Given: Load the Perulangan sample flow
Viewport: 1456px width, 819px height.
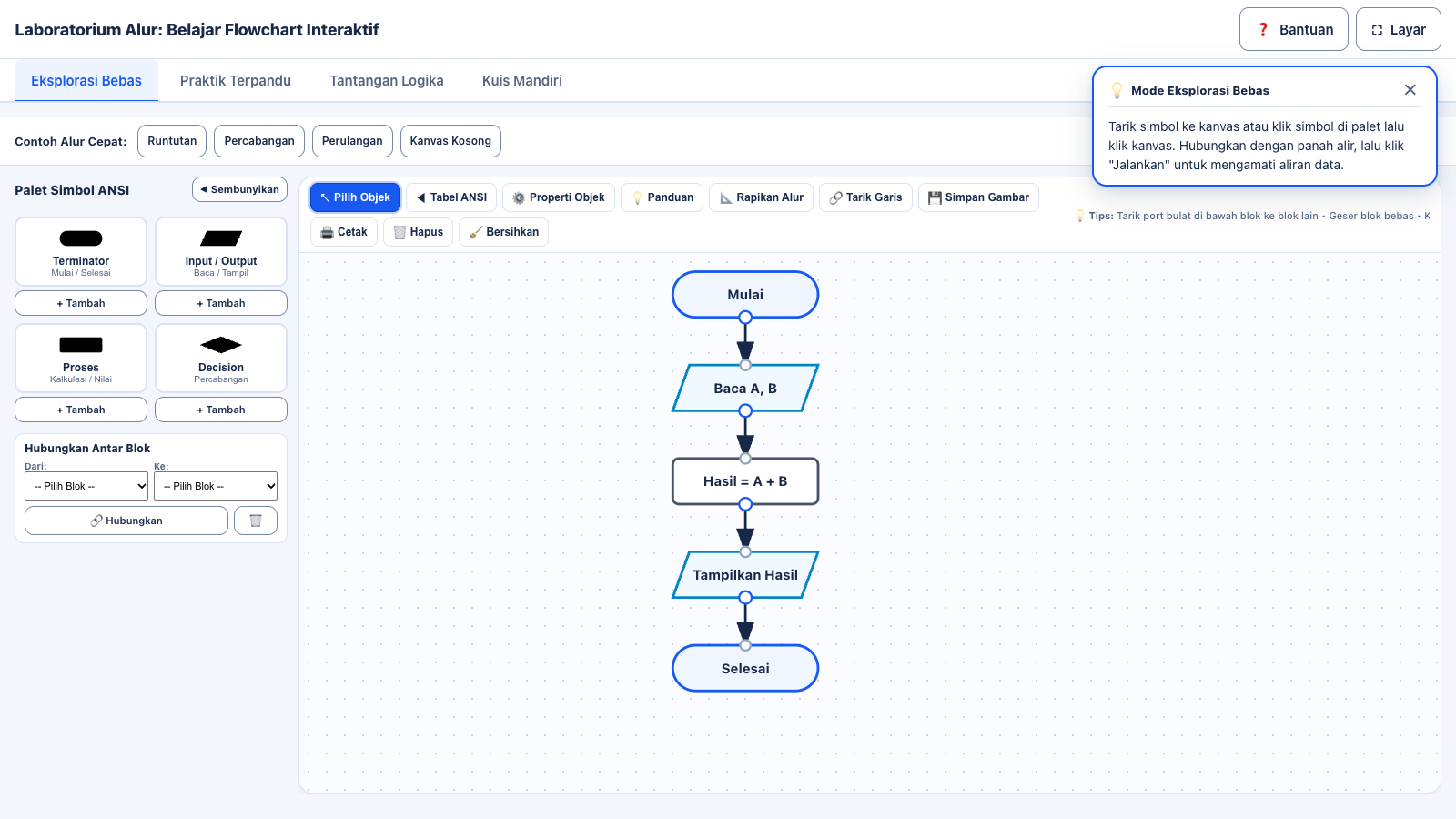Looking at the screenshot, I should tap(352, 141).
